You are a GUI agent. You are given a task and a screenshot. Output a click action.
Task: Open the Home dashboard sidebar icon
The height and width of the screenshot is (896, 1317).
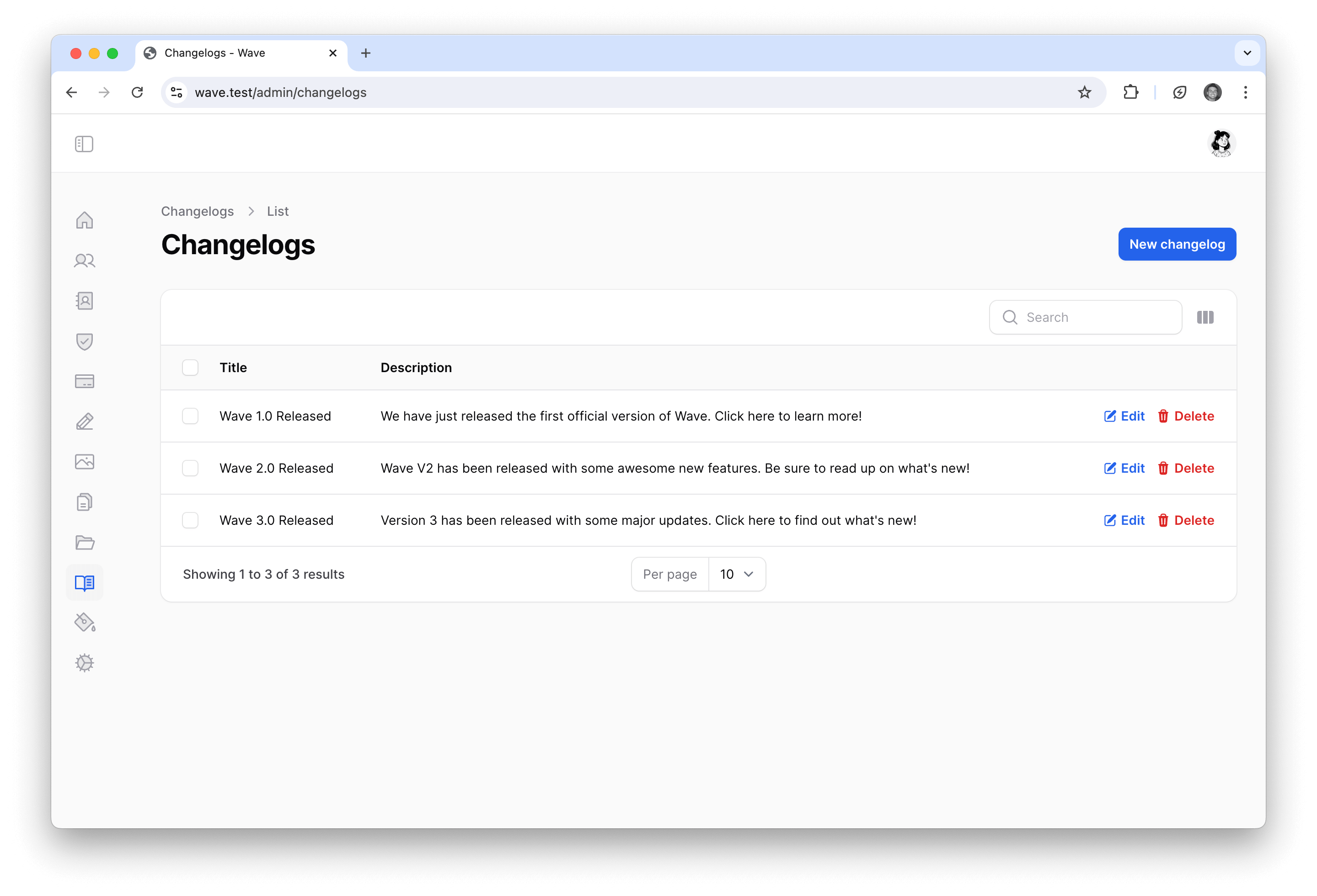(x=85, y=220)
